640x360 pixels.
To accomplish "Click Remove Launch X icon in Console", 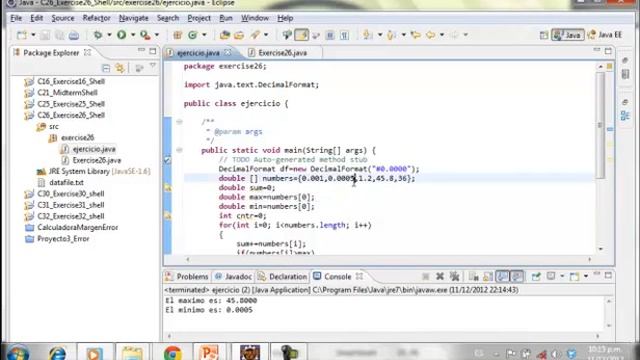I will [x=440, y=277].
